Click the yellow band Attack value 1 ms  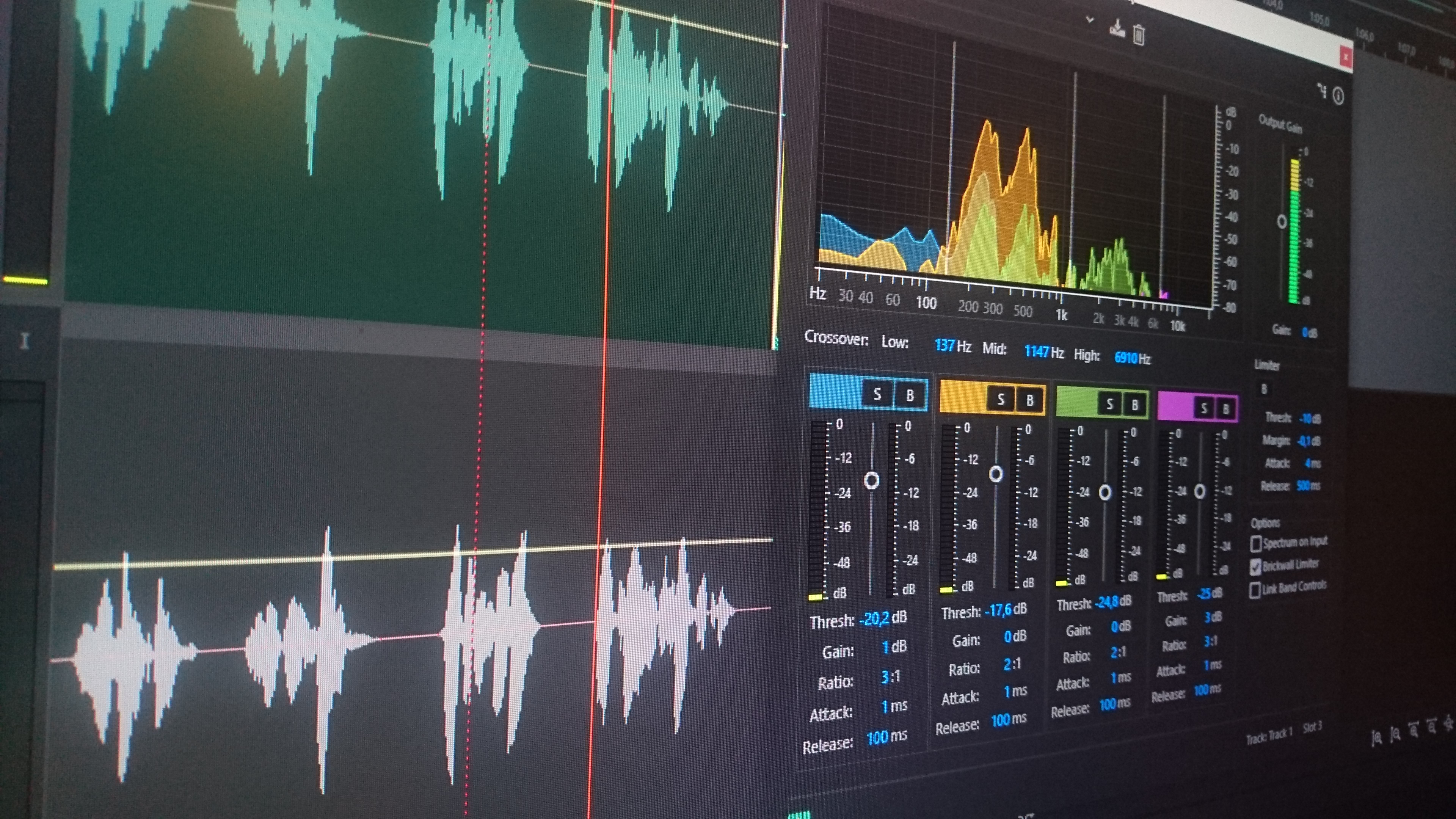point(1016,691)
